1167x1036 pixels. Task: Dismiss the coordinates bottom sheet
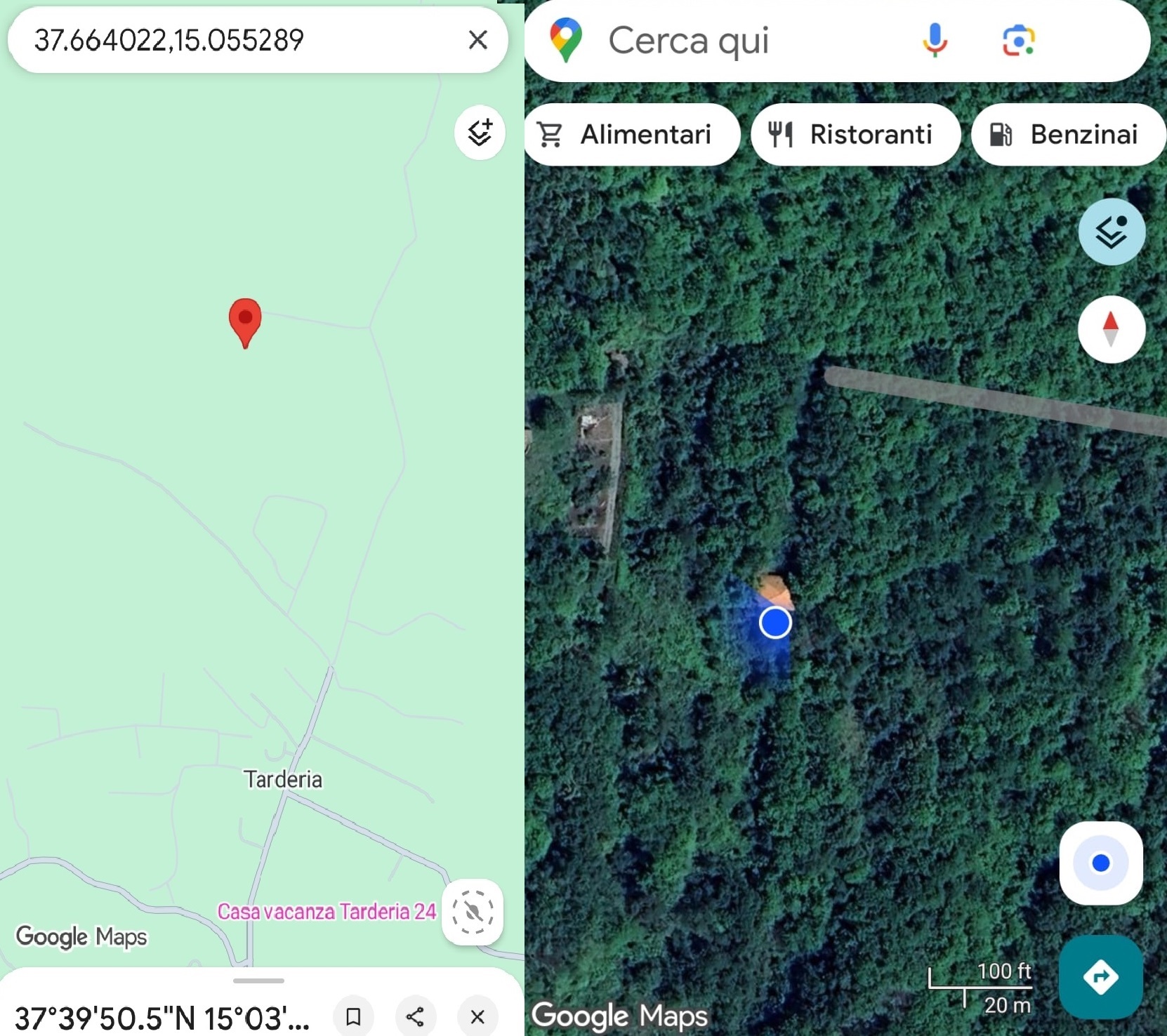pyautogui.click(x=477, y=1016)
